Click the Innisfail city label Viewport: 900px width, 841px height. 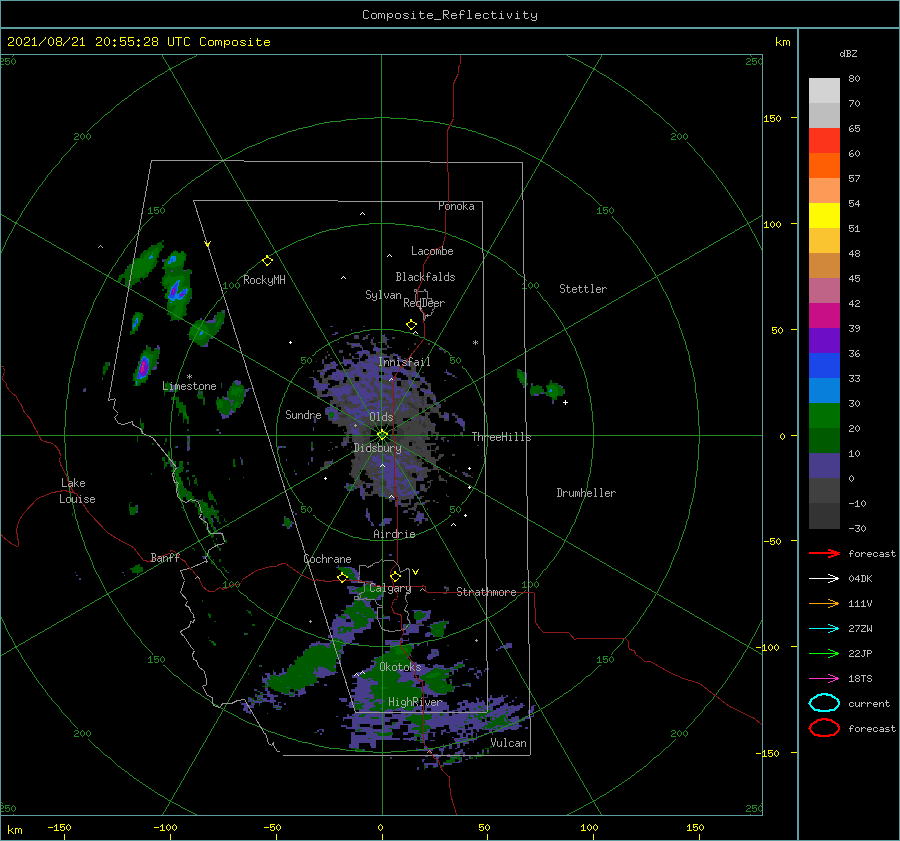(x=404, y=362)
